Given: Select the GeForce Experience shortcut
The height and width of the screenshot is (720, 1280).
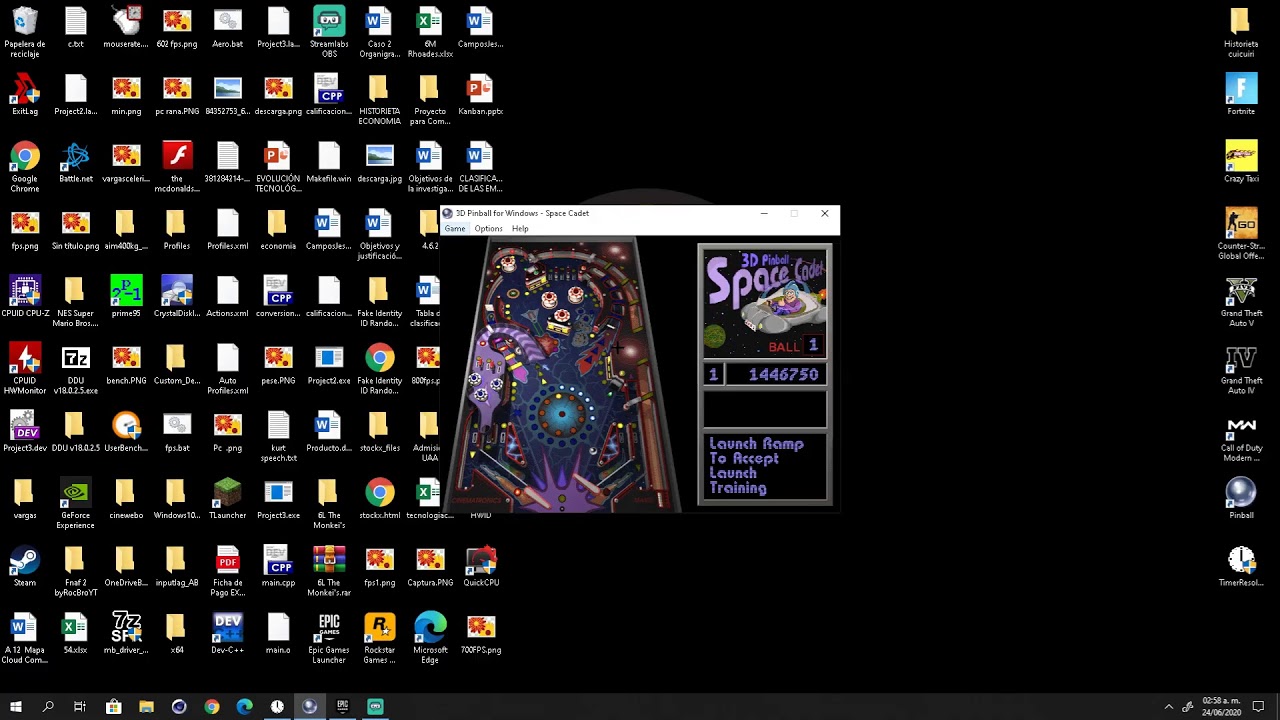Looking at the screenshot, I should tap(76, 504).
